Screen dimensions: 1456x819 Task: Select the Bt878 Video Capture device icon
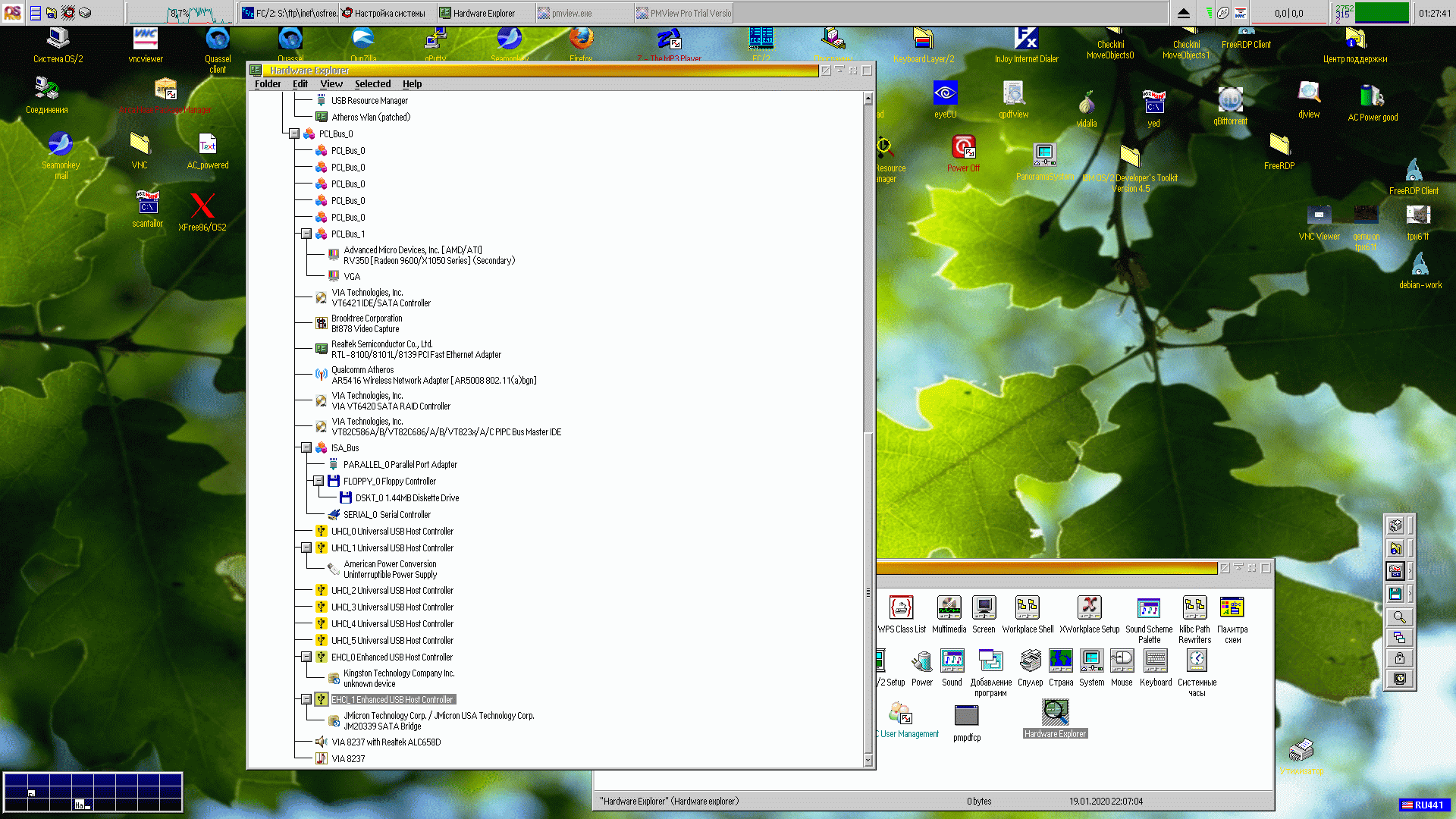(322, 324)
